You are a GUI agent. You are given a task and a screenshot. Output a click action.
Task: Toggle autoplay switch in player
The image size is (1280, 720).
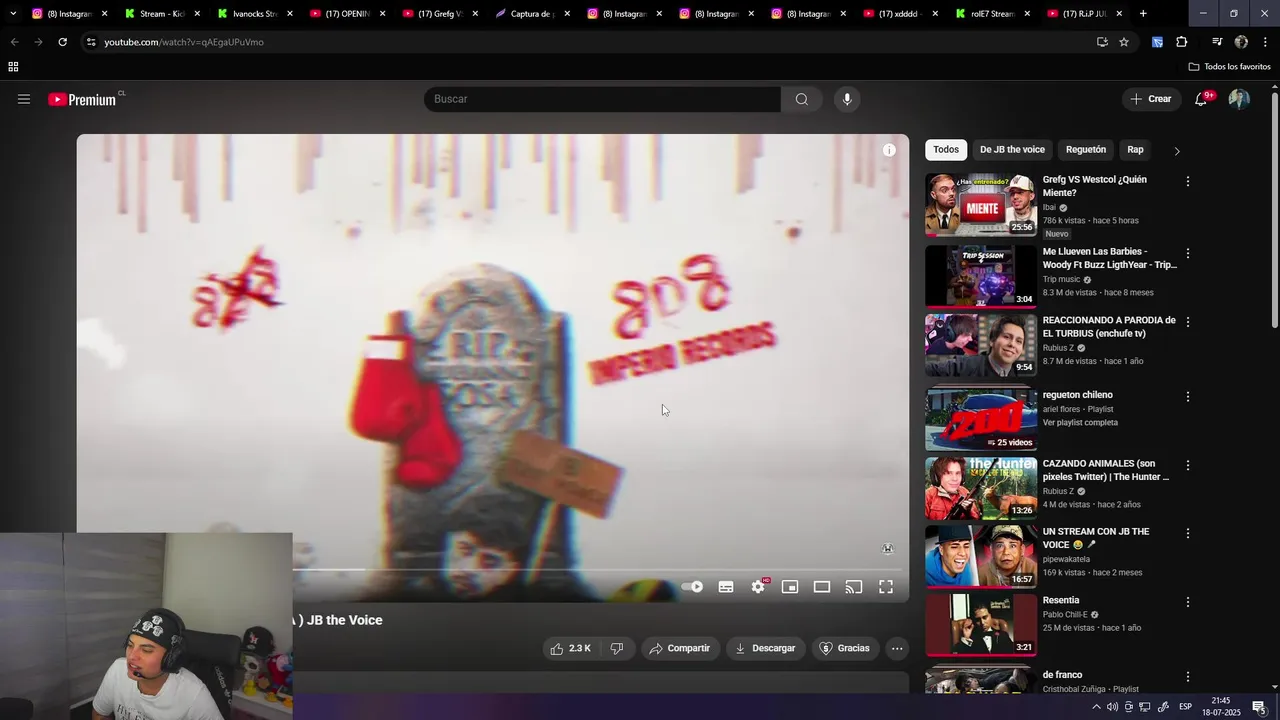coord(692,587)
